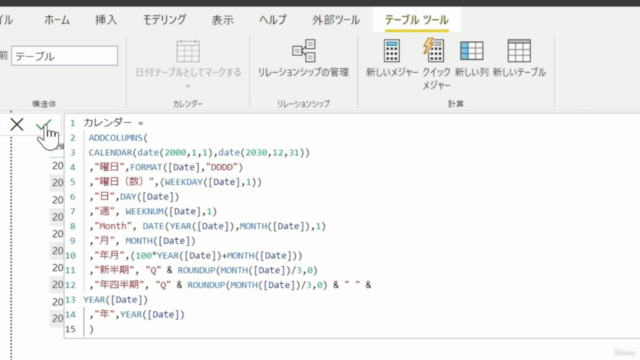Click MONTH([Date]) on line 9
The image size is (640, 360).
[160, 240]
